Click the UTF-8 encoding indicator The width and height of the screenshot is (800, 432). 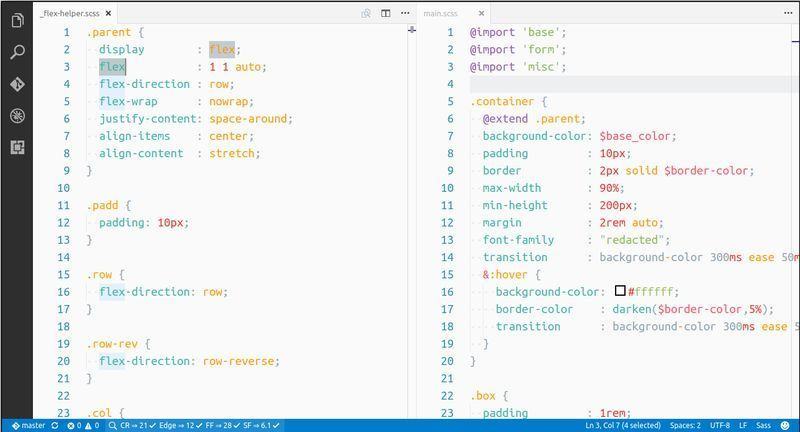720,425
